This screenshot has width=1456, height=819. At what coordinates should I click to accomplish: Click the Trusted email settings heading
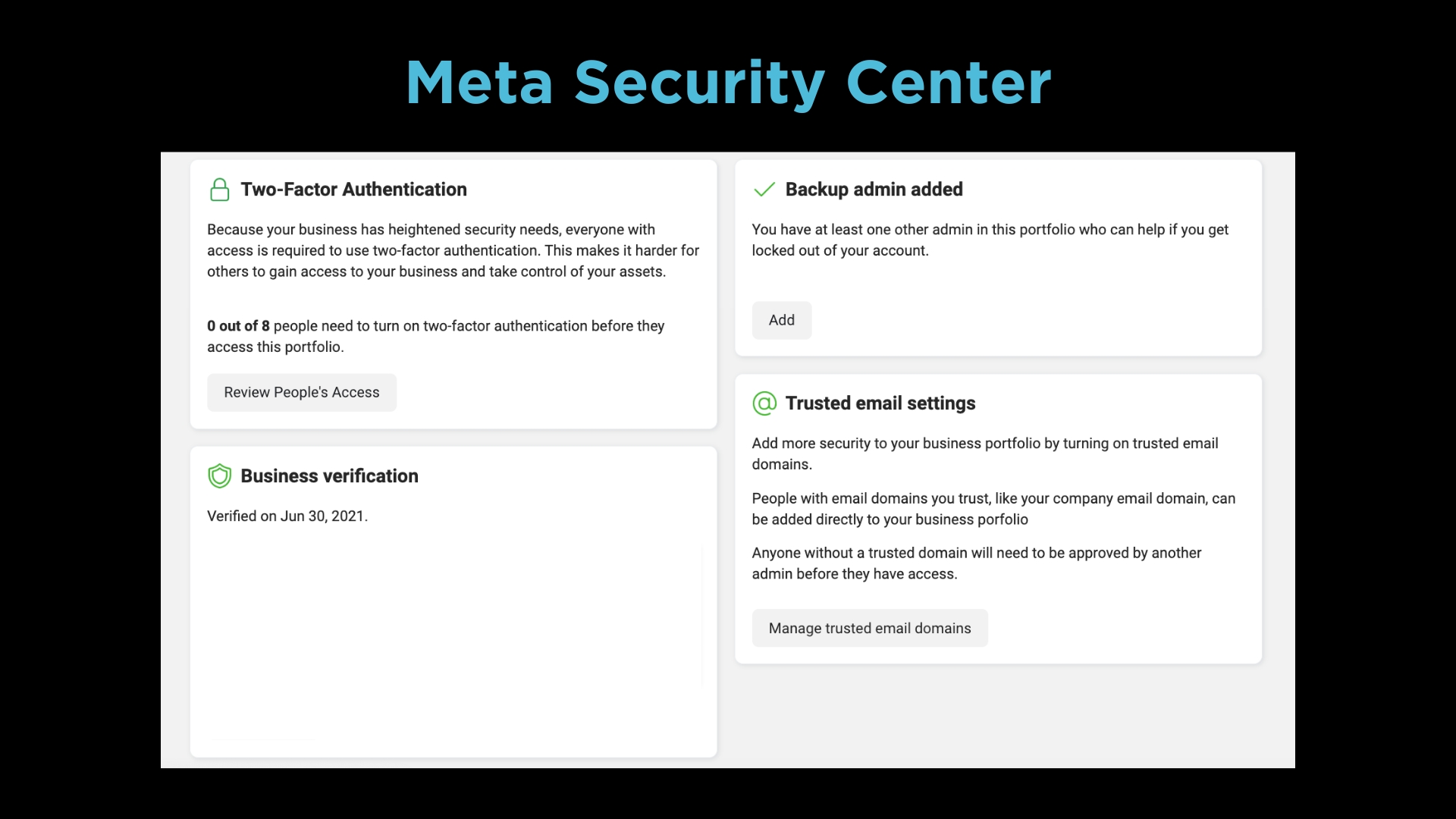click(x=880, y=403)
